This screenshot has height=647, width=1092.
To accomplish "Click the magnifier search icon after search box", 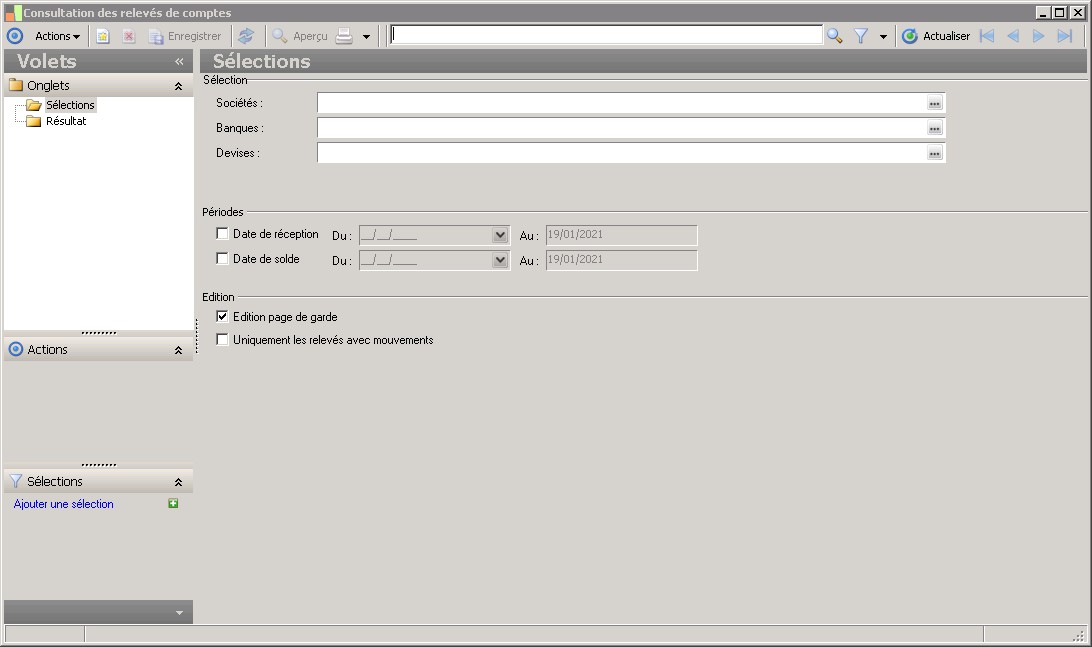I will click(x=834, y=36).
